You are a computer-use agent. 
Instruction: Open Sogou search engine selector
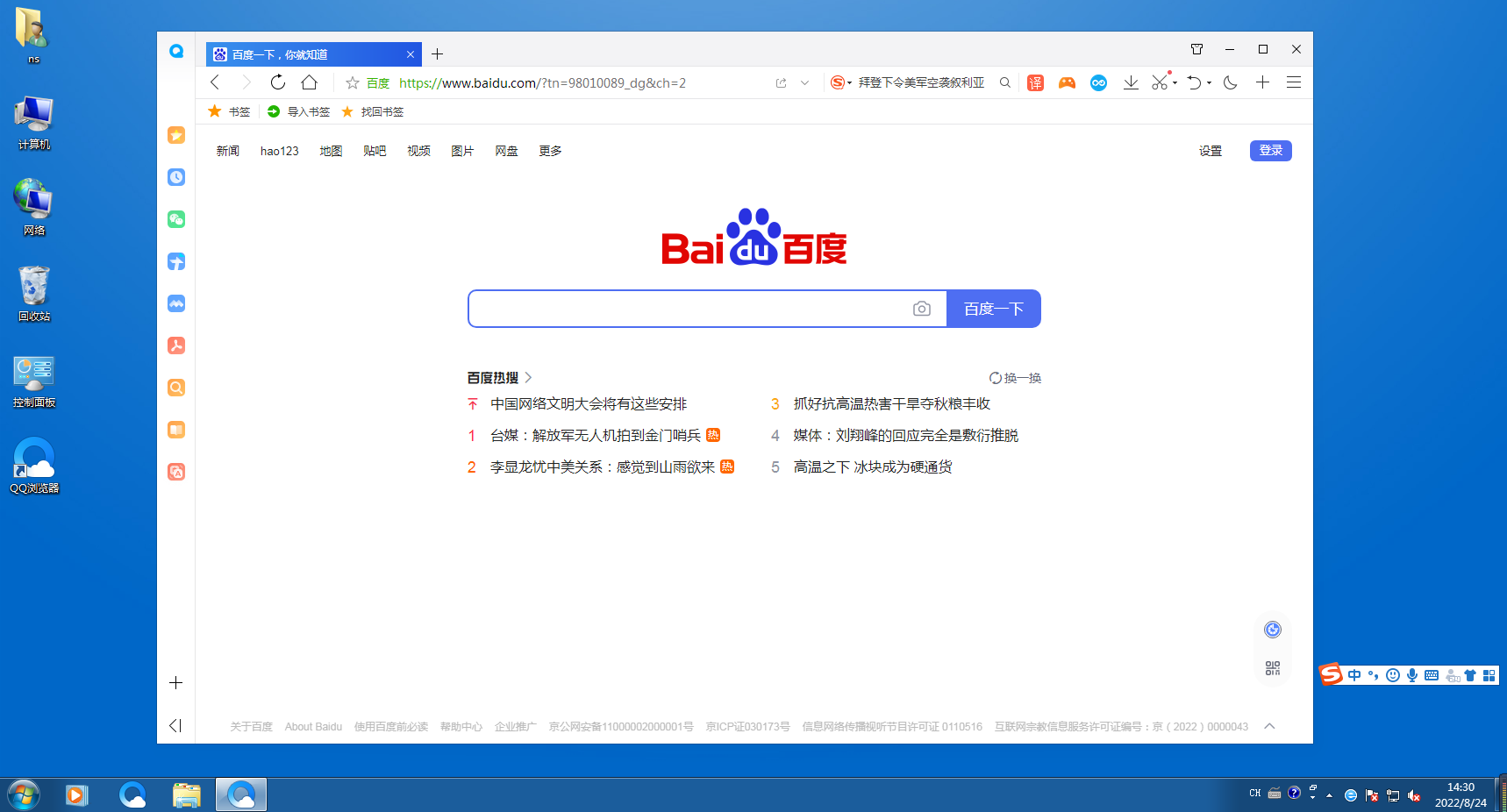click(x=840, y=82)
